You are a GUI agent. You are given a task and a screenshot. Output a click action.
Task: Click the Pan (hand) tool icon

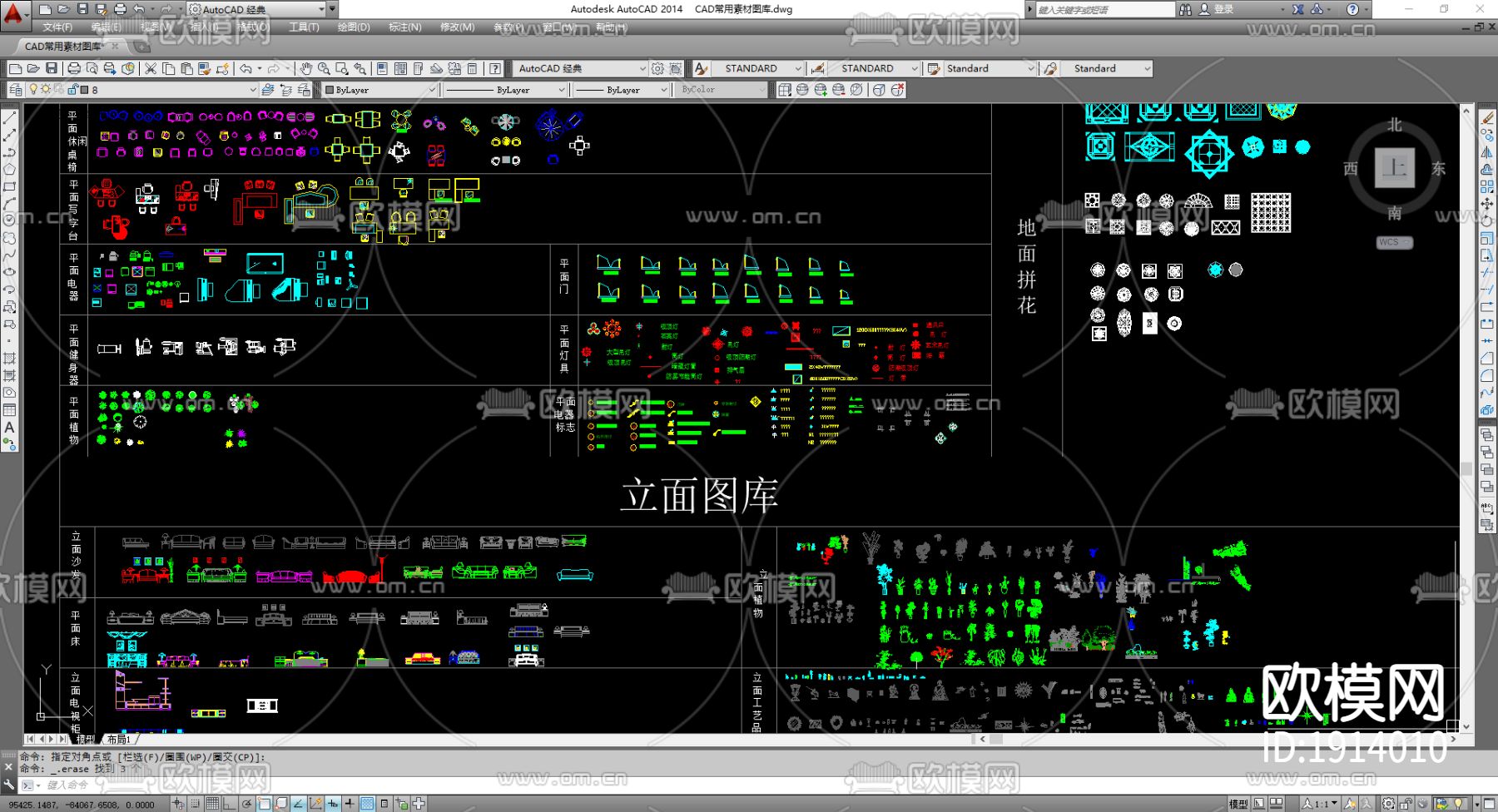(306, 68)
